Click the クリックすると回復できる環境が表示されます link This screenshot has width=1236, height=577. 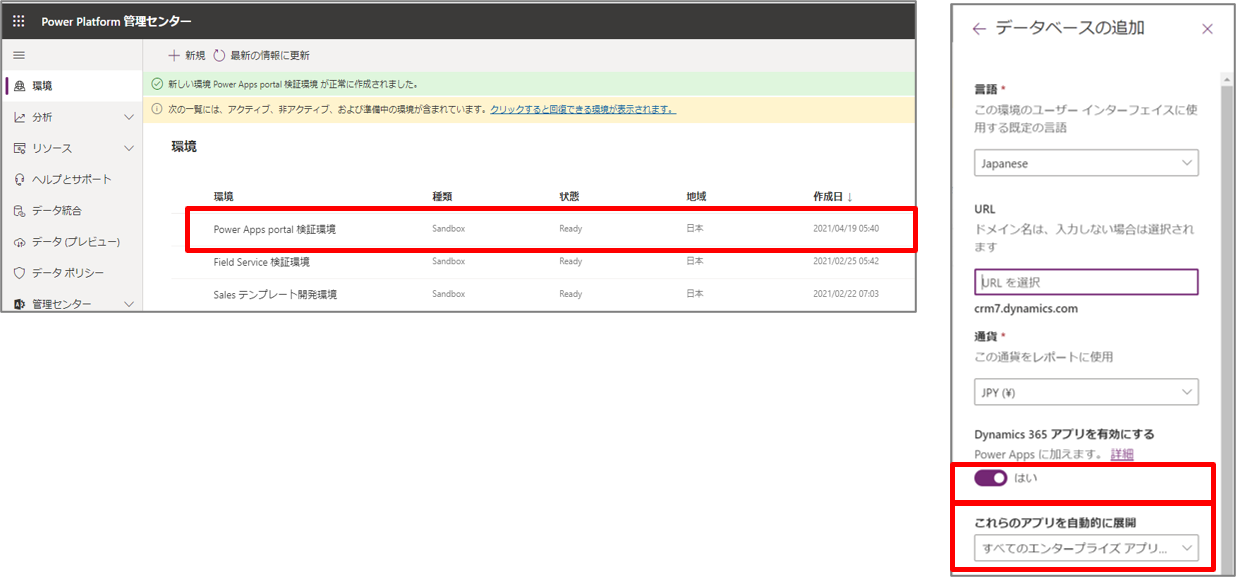click(583, 109)
